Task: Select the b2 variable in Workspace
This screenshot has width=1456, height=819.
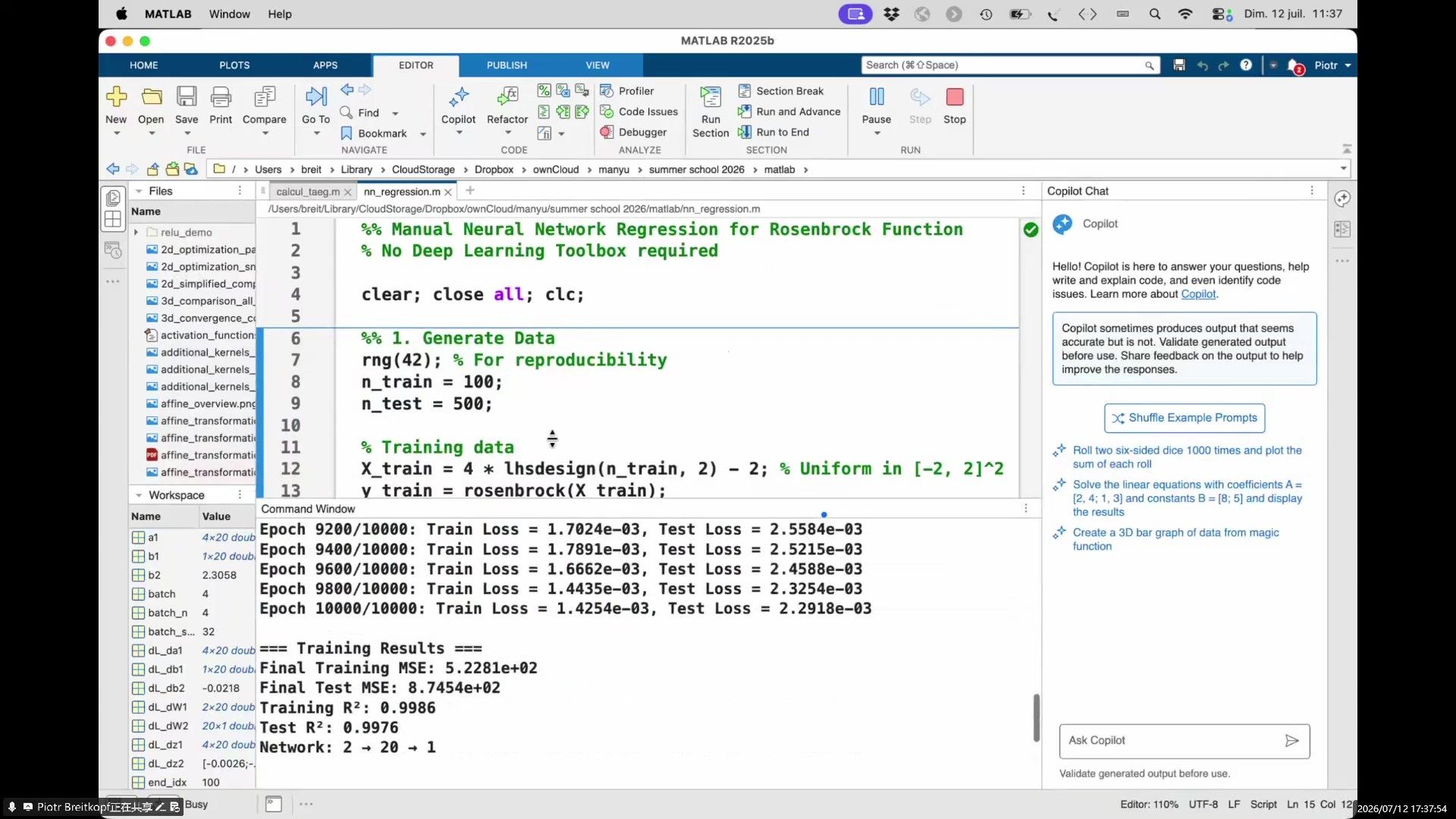Action: pos(193,575)
